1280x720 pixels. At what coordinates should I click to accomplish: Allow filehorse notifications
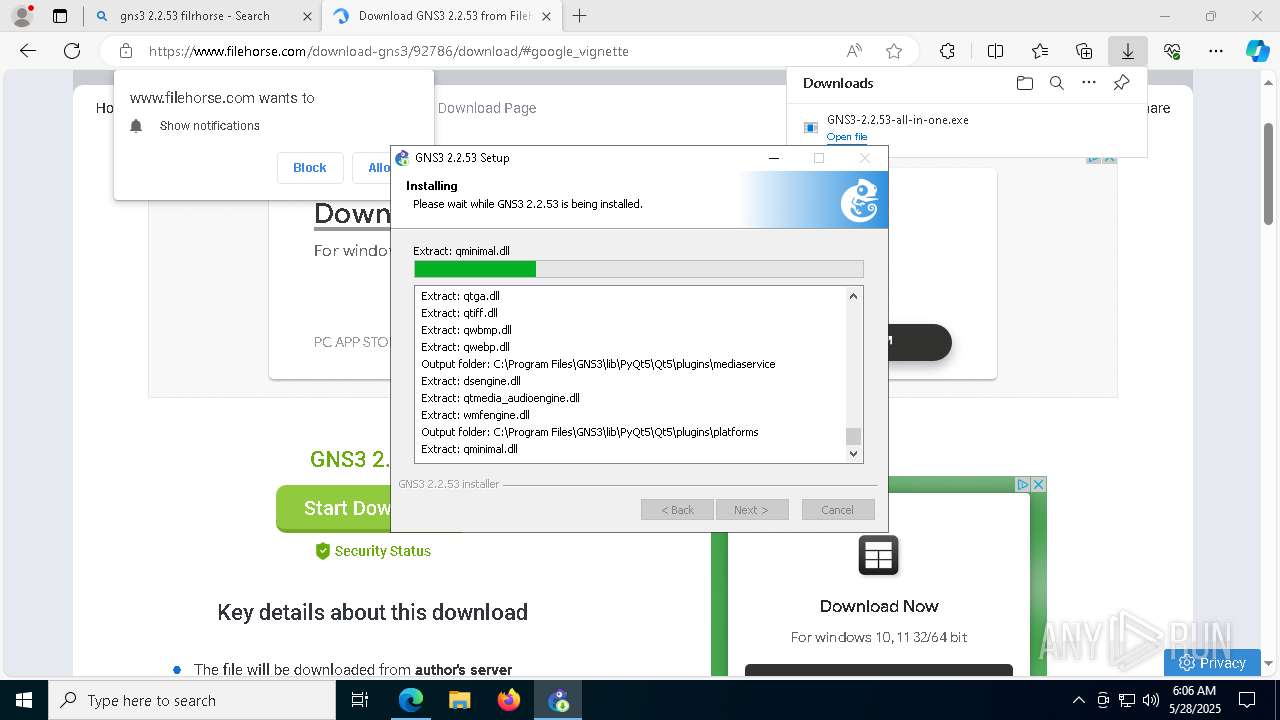tap(378, 168)
